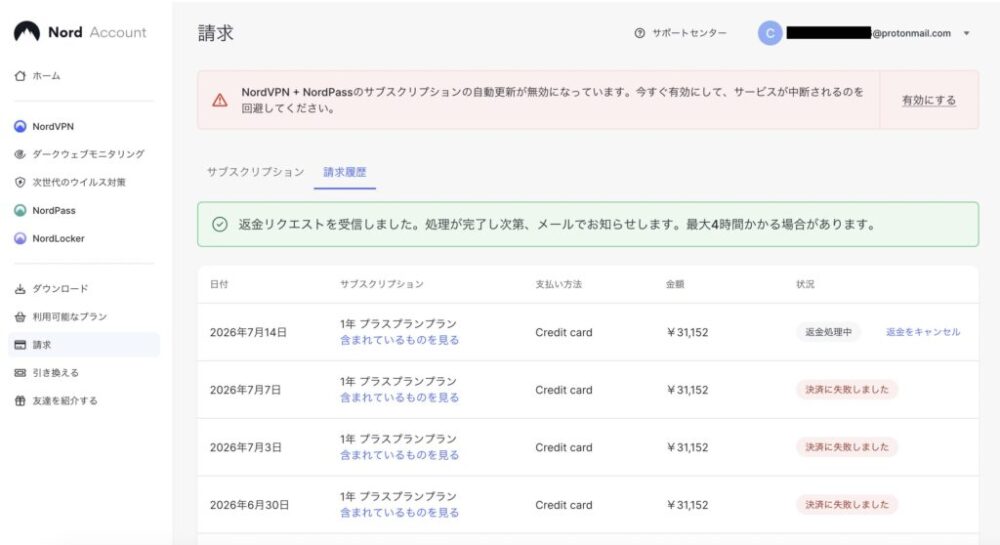1000x545 pixels.
Task: Click the ダウンロード download icon
Action: [x=20, y=289]
